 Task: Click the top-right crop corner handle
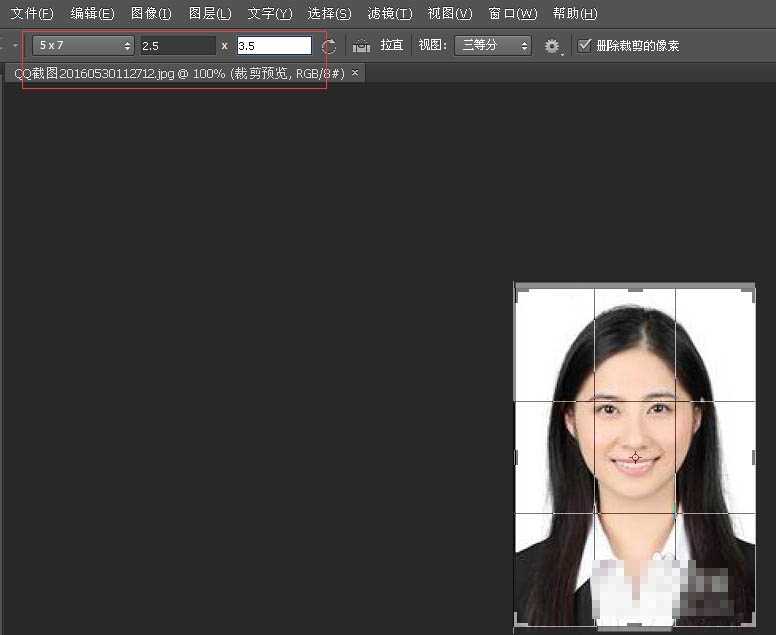click(x=751, y=288)
